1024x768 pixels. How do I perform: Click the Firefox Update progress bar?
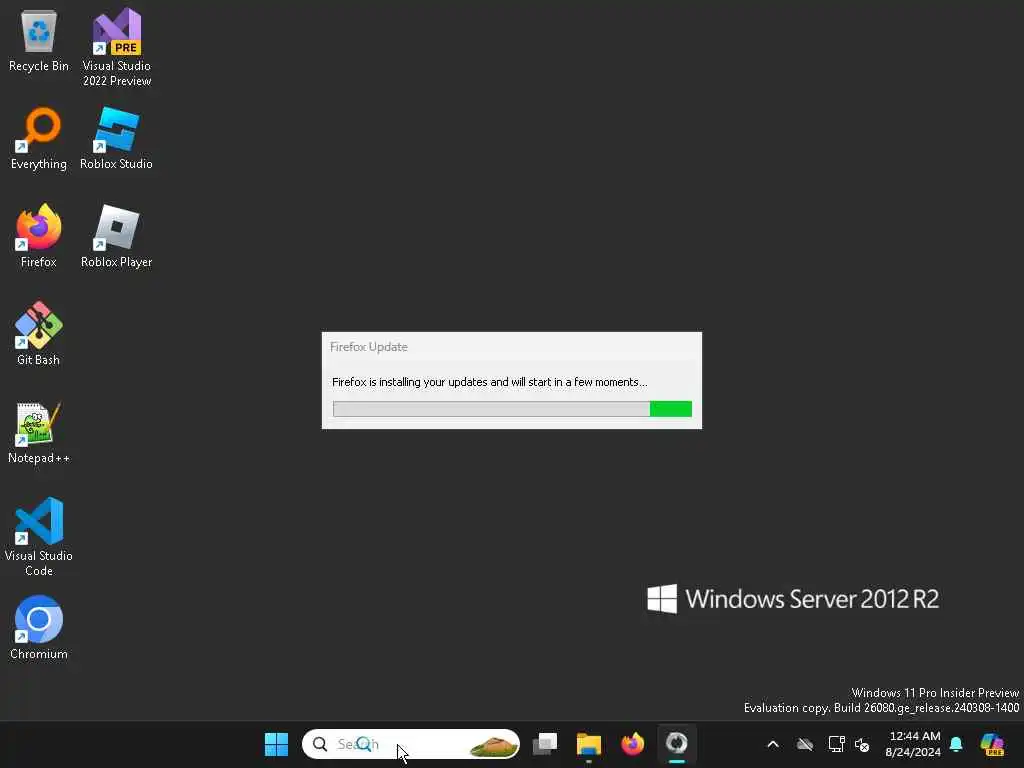point(512,409)
